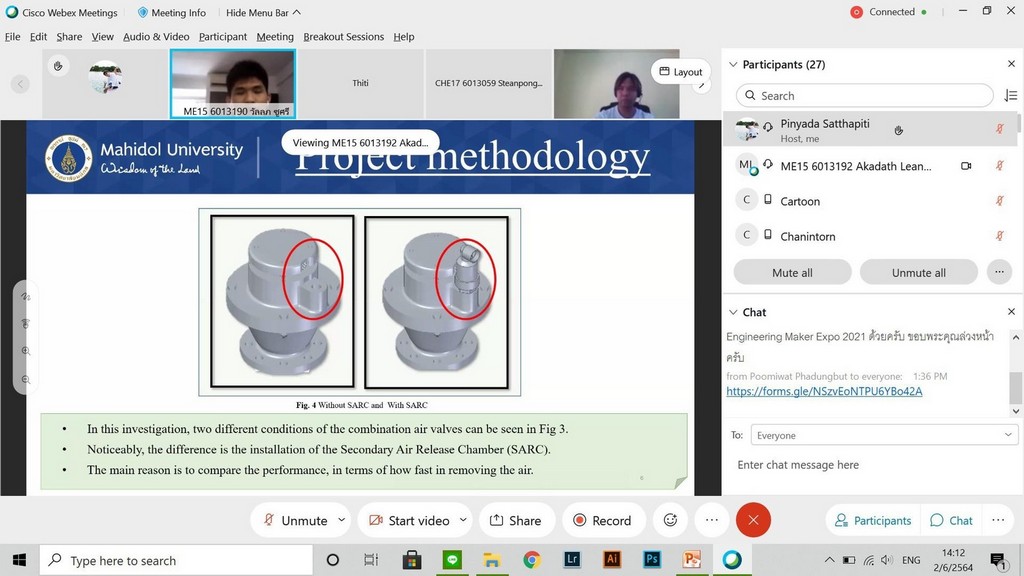Click the emoji reactions icon
The height and width of the screenshot is (576, 1024).
pos(671,520)
